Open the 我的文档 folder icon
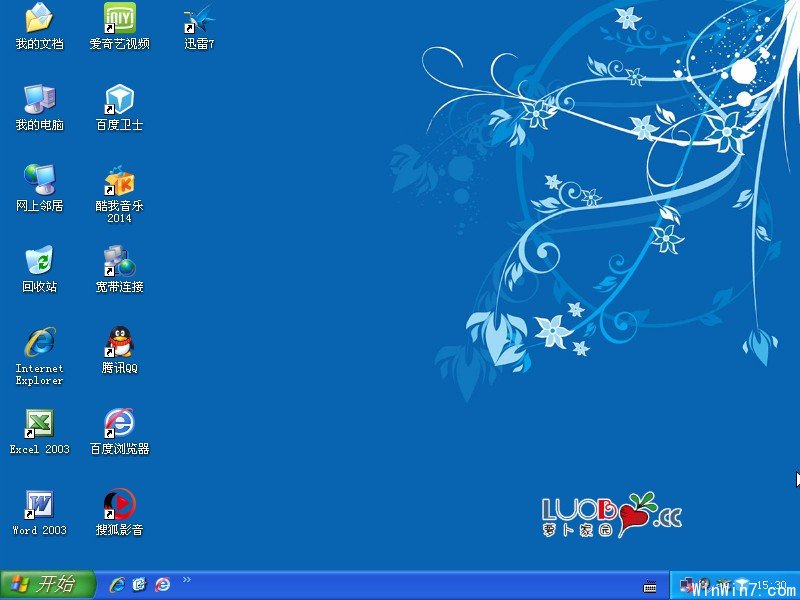This screenshot has width=800, height=600. [x=39, y=19]
